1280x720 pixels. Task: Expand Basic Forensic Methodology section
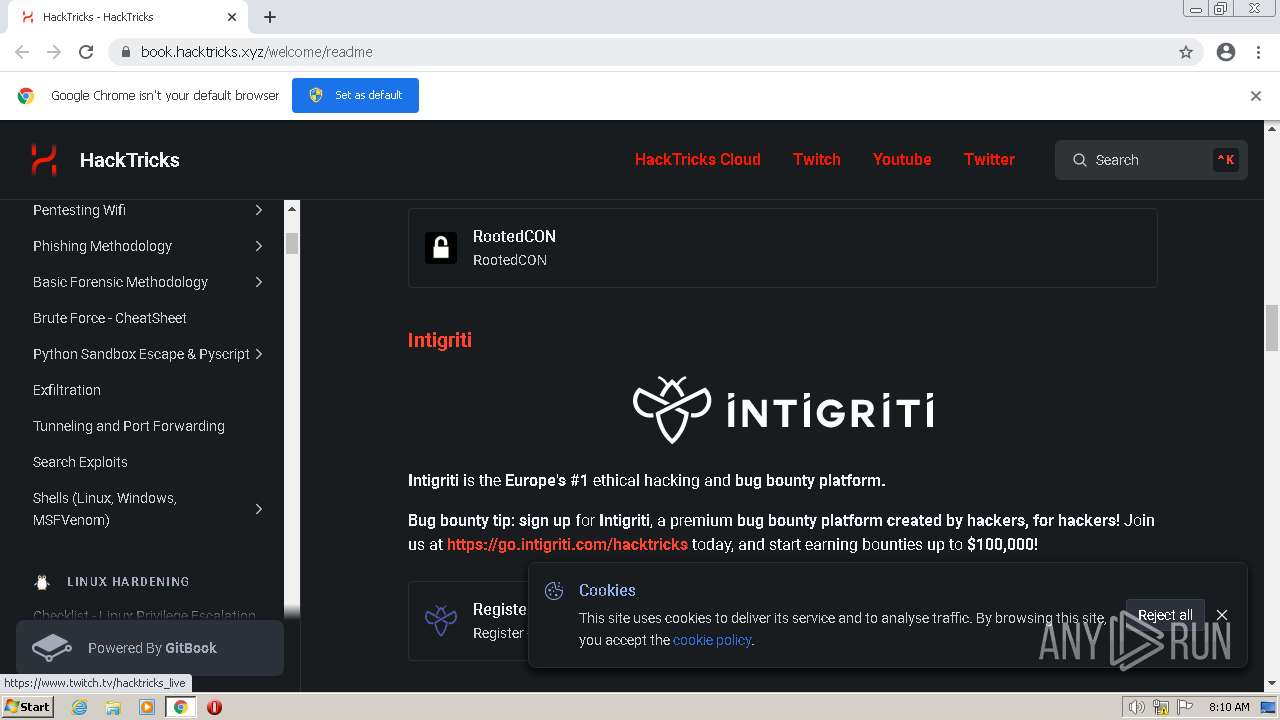(x=258, y=282)
